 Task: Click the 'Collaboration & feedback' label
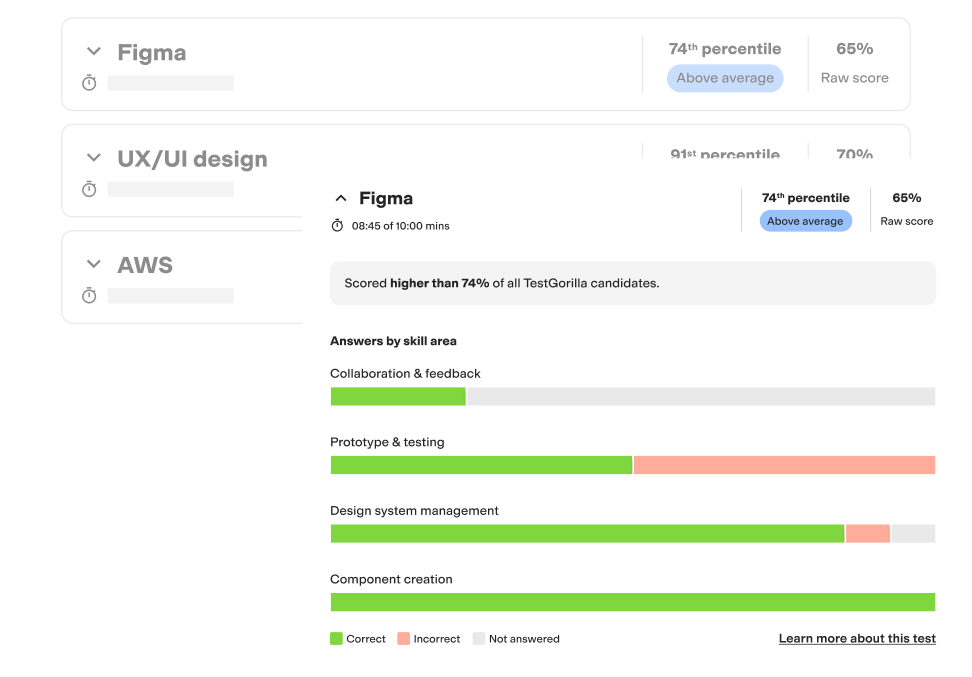pos(405,373)
